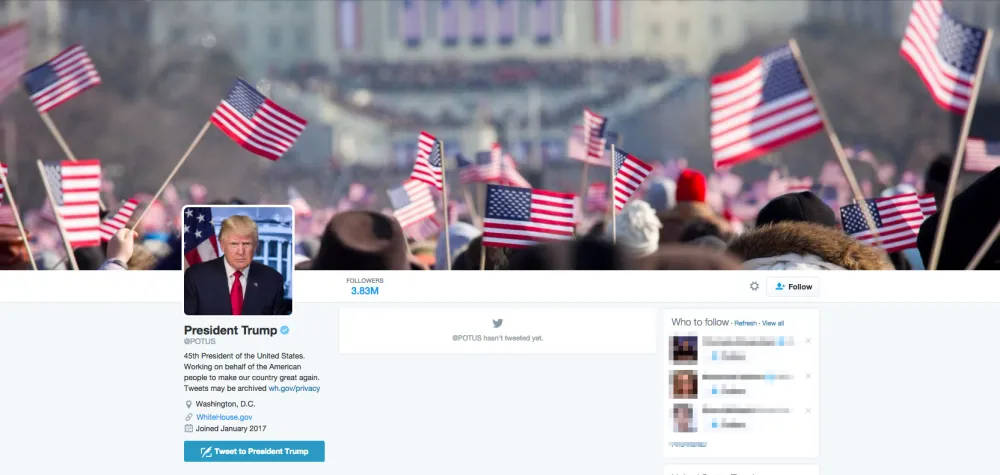Click the link chain icon beside WhiteHouse.gov
The image size is (1000, 475).
point(188,417)
